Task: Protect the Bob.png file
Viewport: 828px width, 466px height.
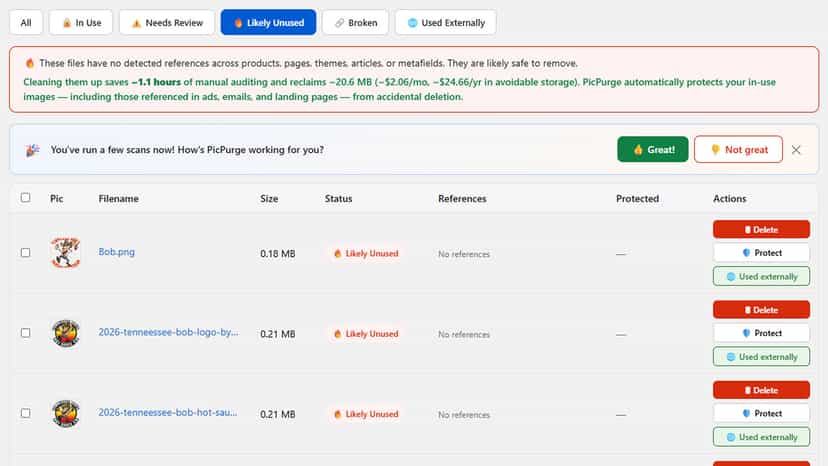Action: (761, 253)
